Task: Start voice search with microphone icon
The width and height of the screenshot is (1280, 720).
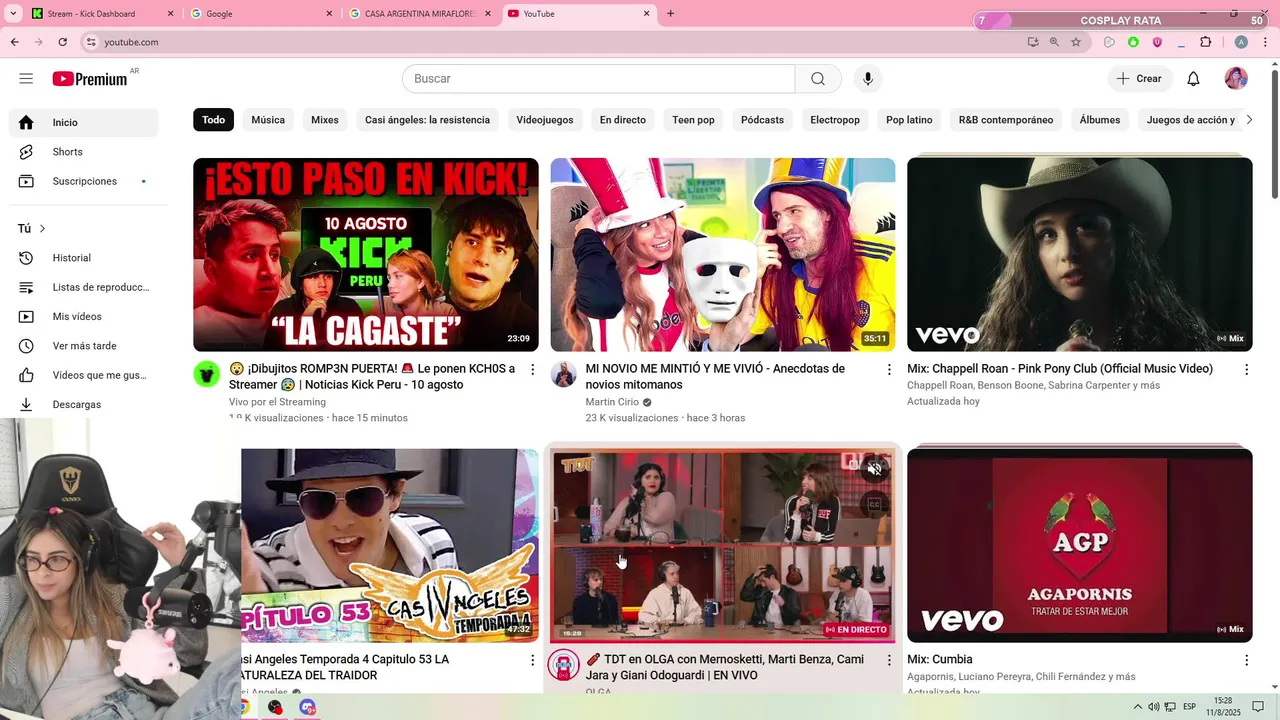Action: pos(868,79)
